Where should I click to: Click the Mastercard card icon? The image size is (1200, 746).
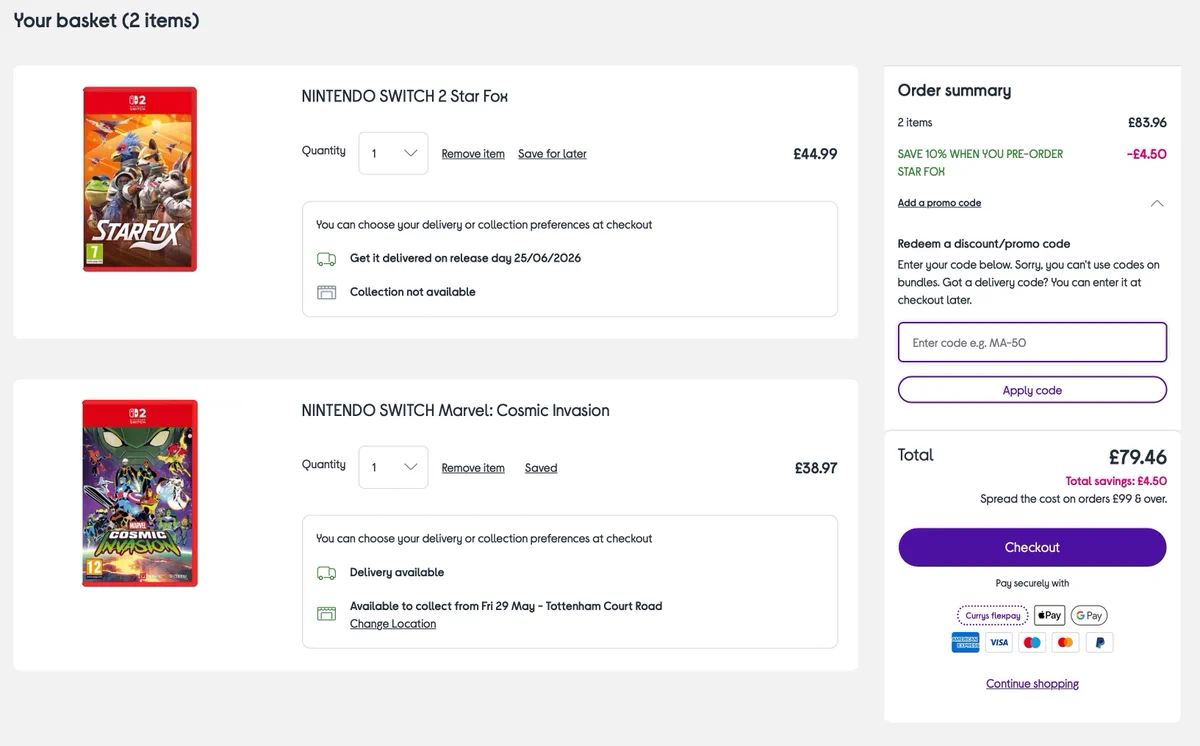1066,643
